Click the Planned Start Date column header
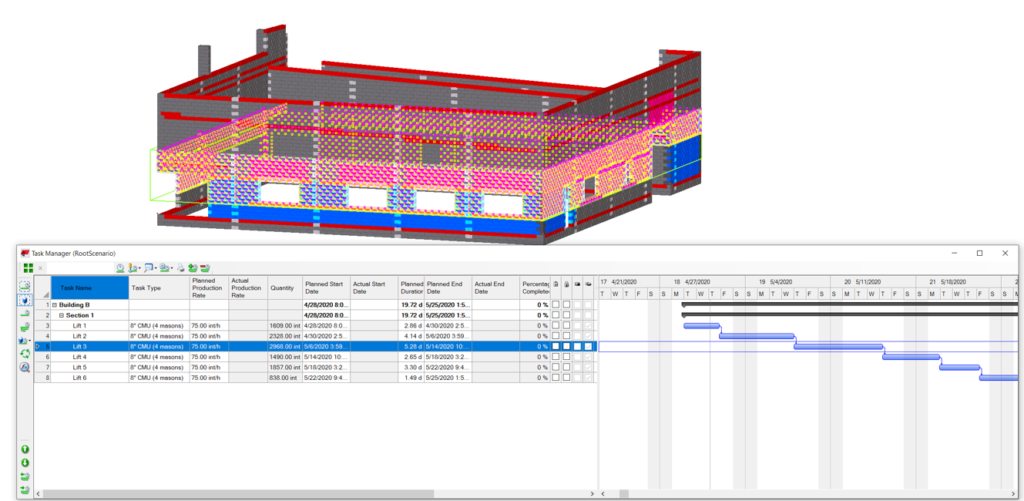Screen dimensions: 1024x501 pyautogui.click(x=325, y=288)
